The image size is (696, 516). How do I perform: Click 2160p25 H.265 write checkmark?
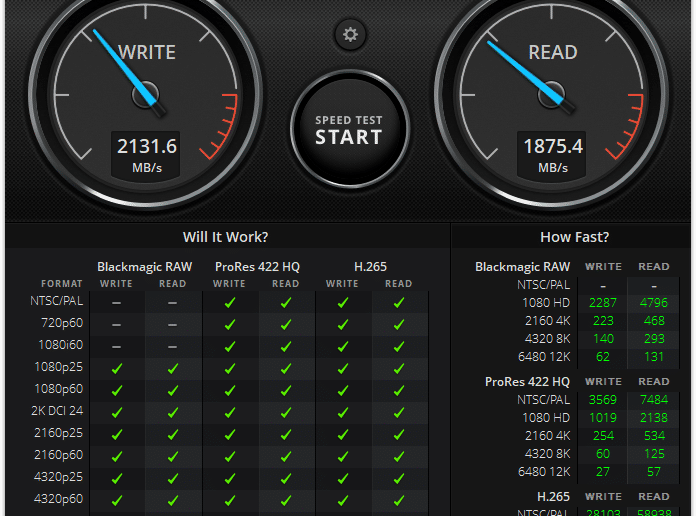tap(343, 434)
